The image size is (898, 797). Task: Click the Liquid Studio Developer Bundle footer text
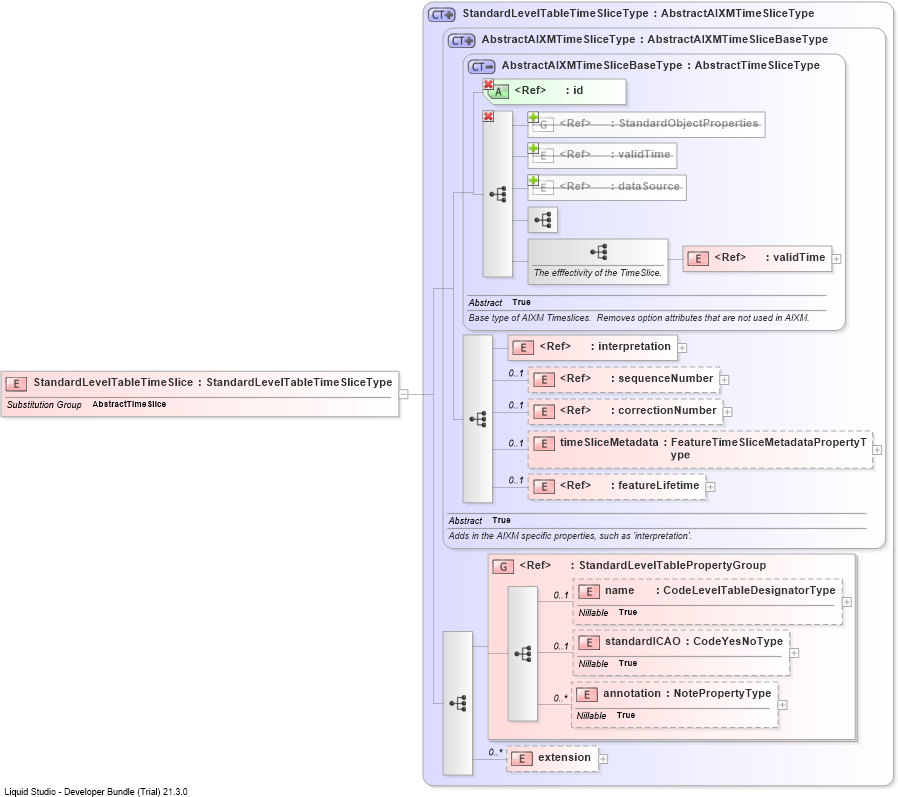coord(96,792)
